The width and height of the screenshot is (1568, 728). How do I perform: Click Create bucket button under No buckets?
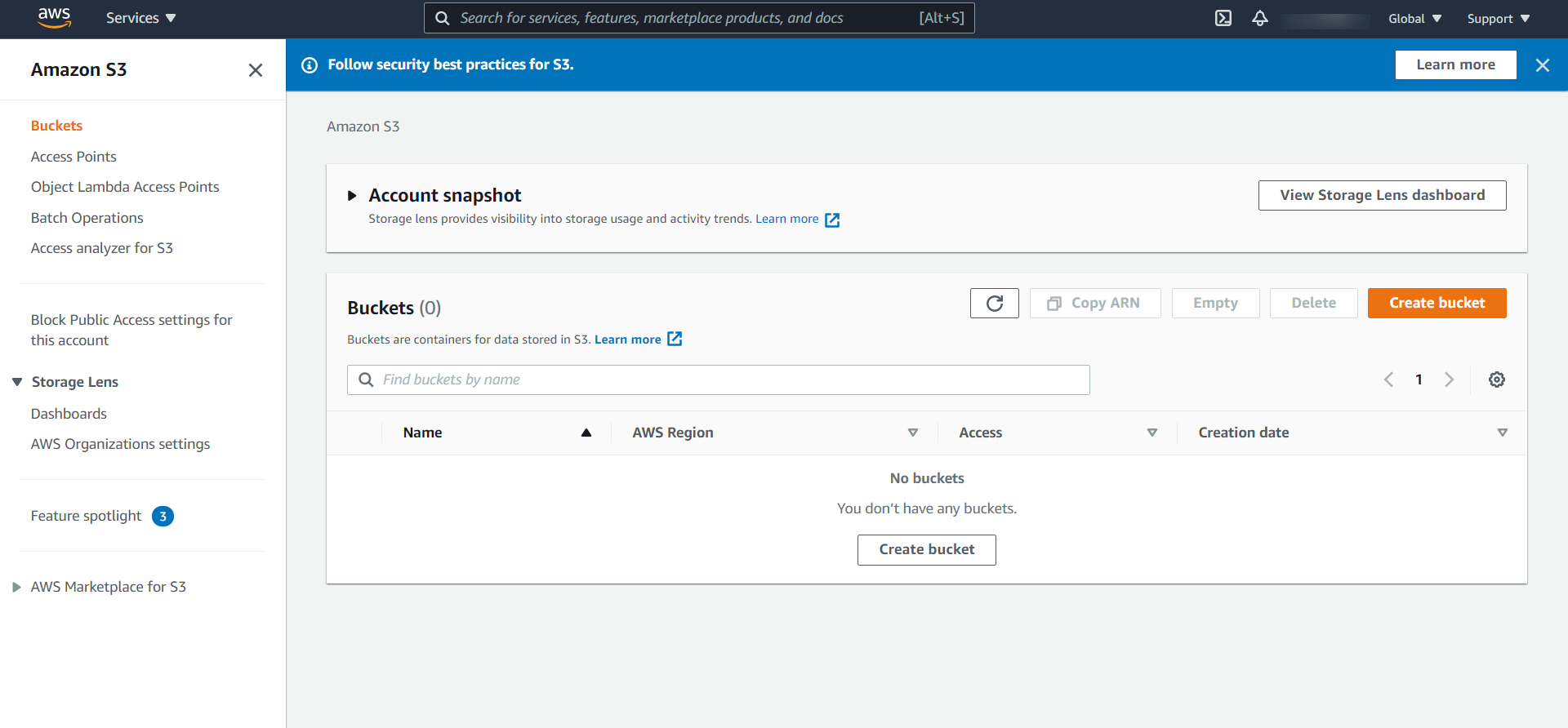coord(926,549)
